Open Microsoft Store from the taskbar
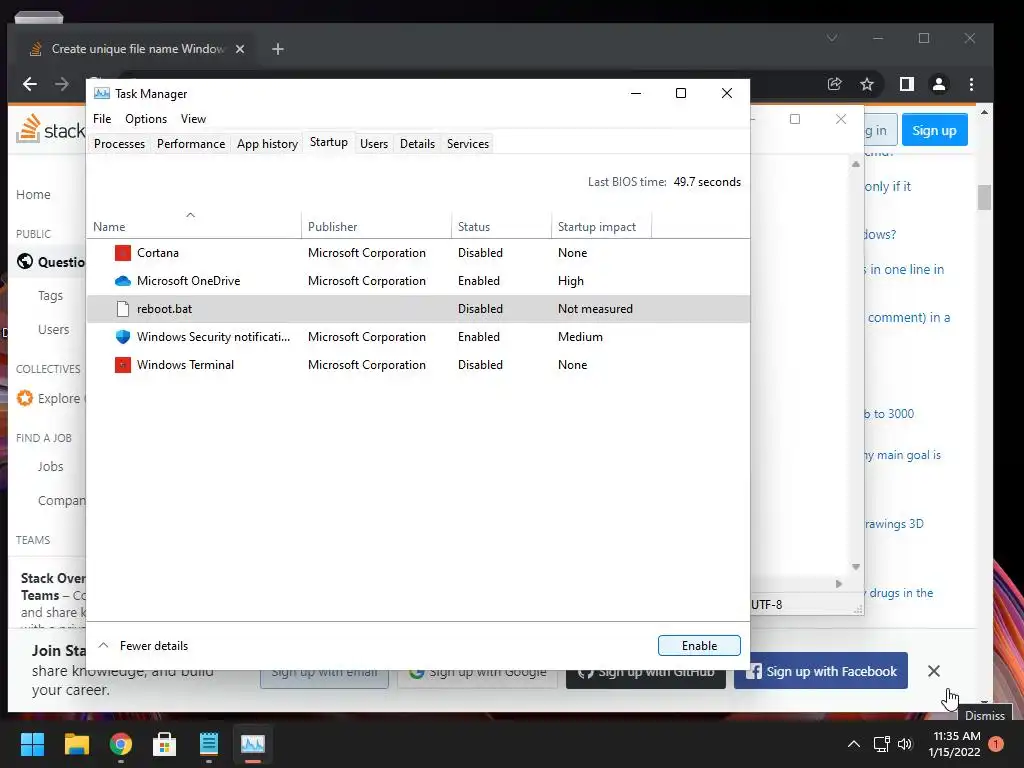 [x=165, y=744]
